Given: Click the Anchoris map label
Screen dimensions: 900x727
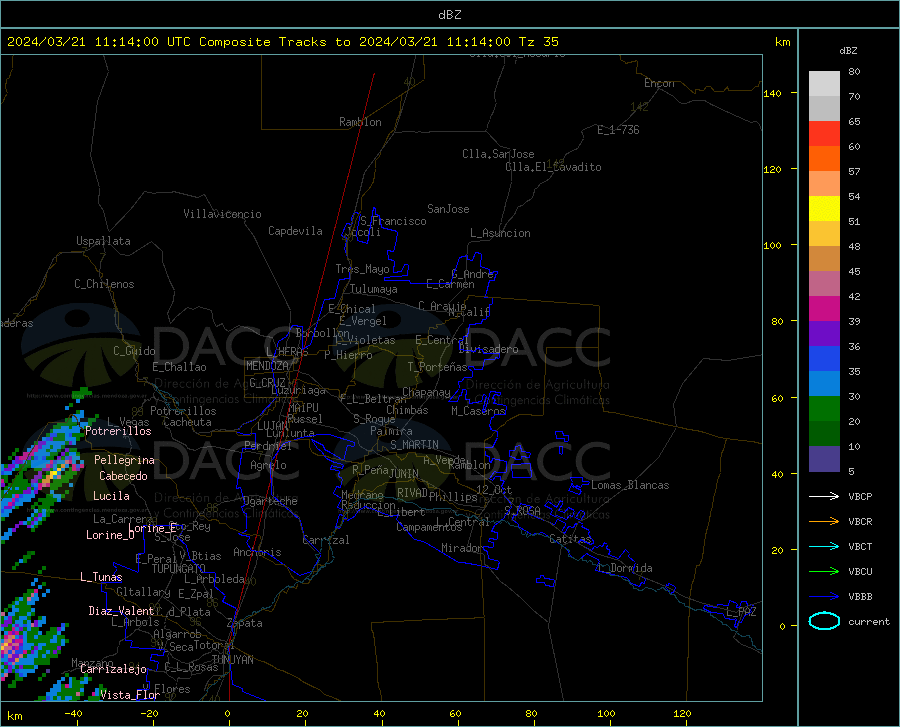Looking at the screenshot, I should [x=257, y=552].
